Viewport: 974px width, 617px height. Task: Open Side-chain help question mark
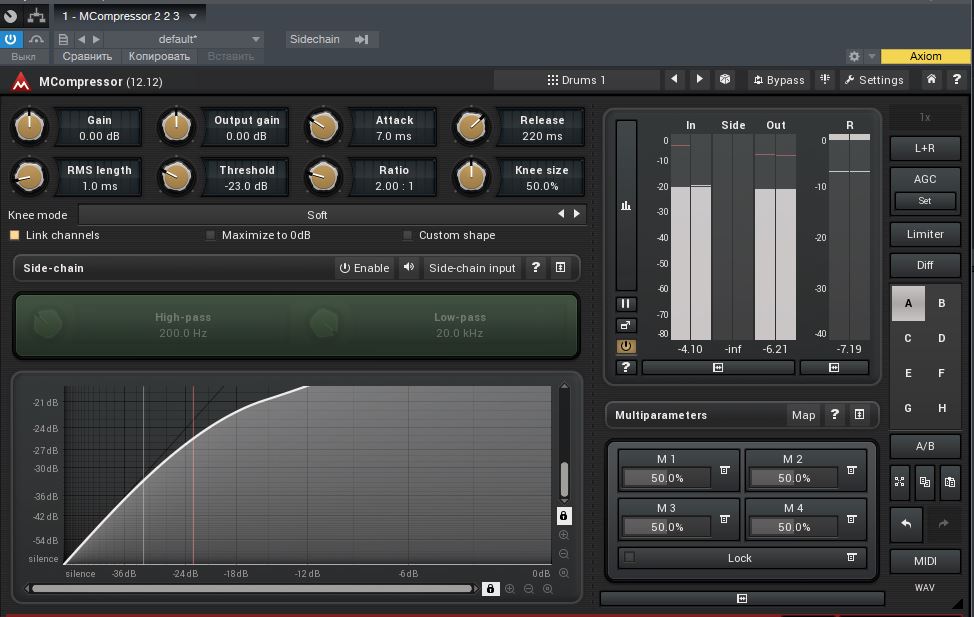(x=535, y=267)
